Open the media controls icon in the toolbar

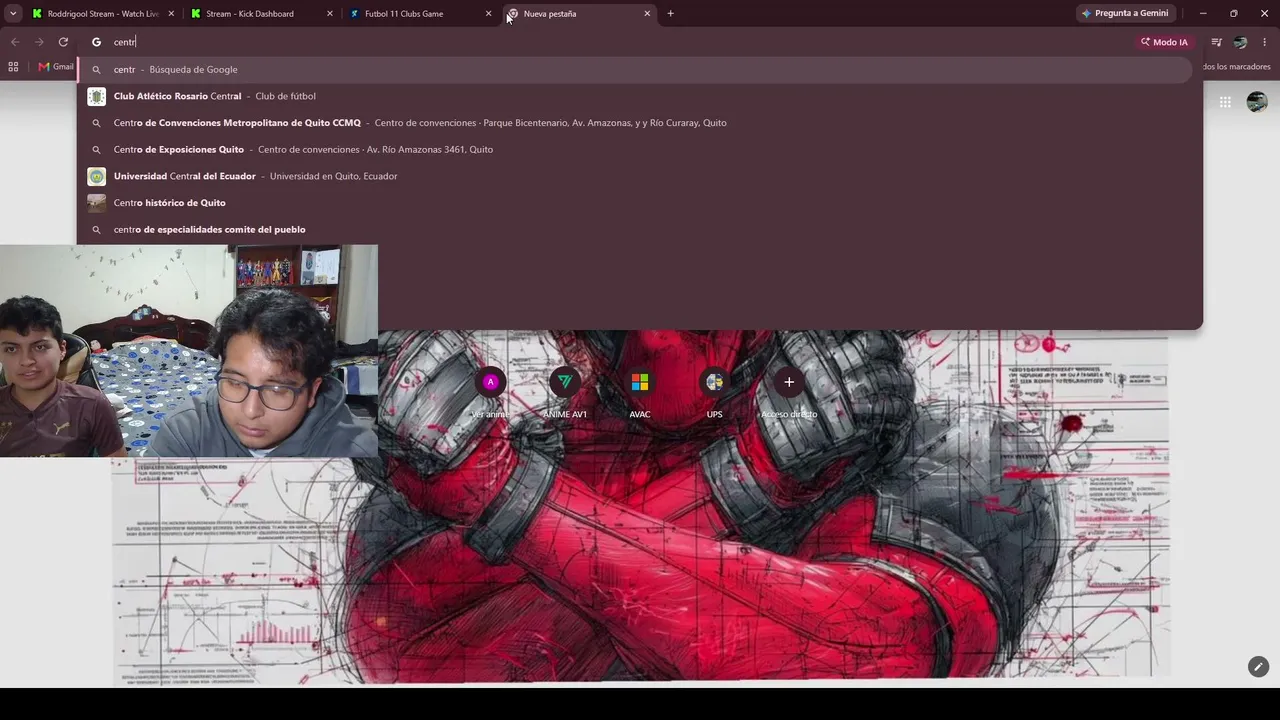pos(1216,42)
